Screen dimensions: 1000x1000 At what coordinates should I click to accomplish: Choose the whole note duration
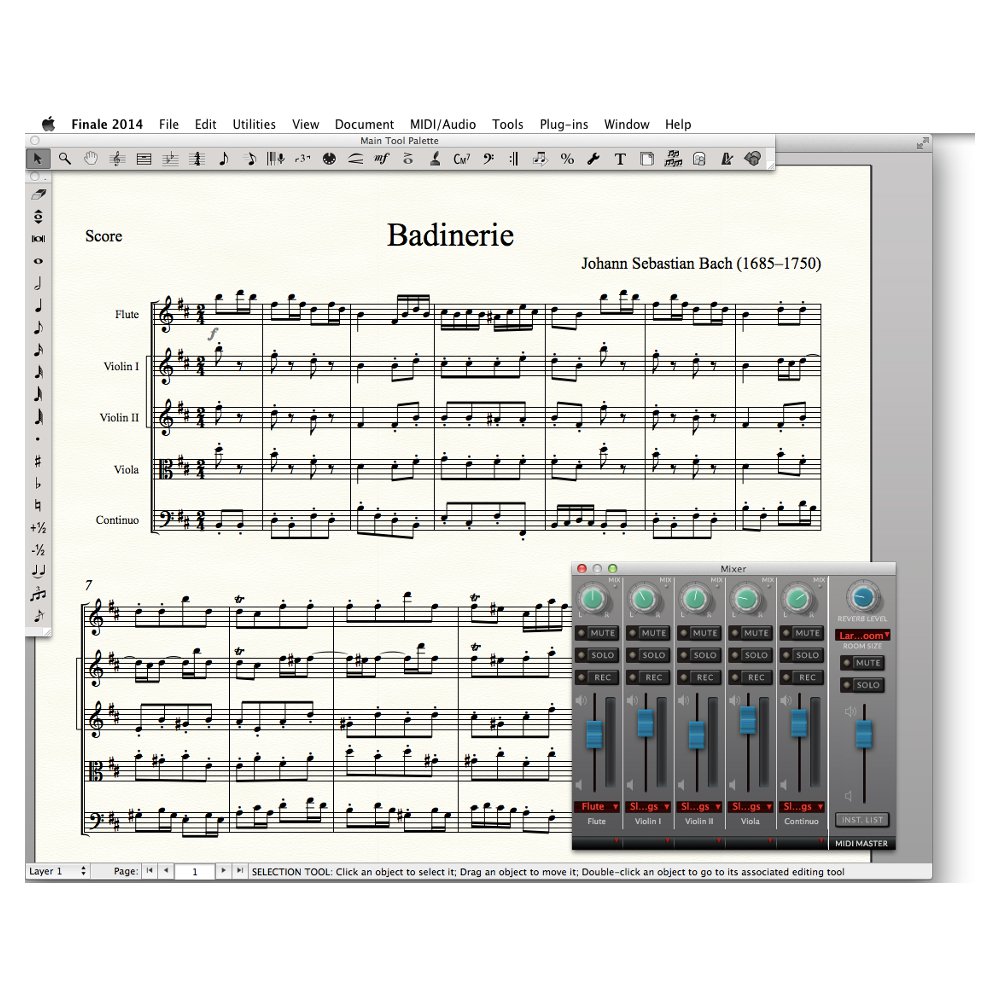38,261
